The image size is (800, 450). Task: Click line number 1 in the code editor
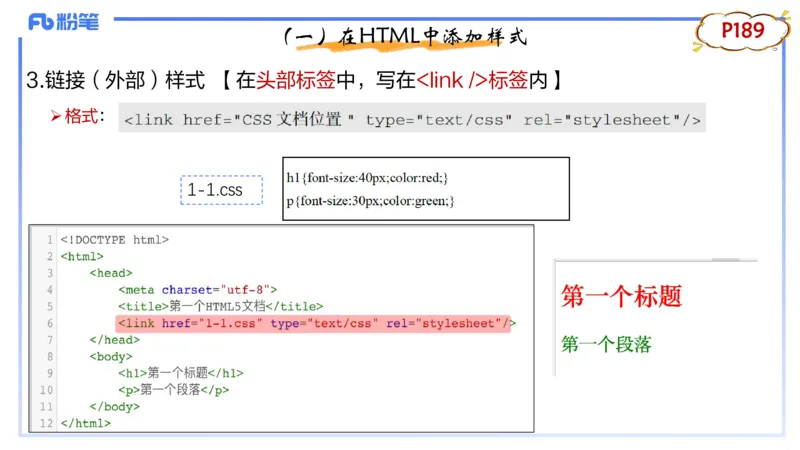point(47,240)
